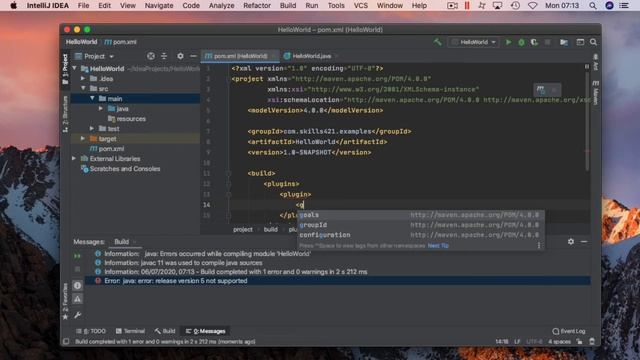Open Project panel gear options

[180, 56]
